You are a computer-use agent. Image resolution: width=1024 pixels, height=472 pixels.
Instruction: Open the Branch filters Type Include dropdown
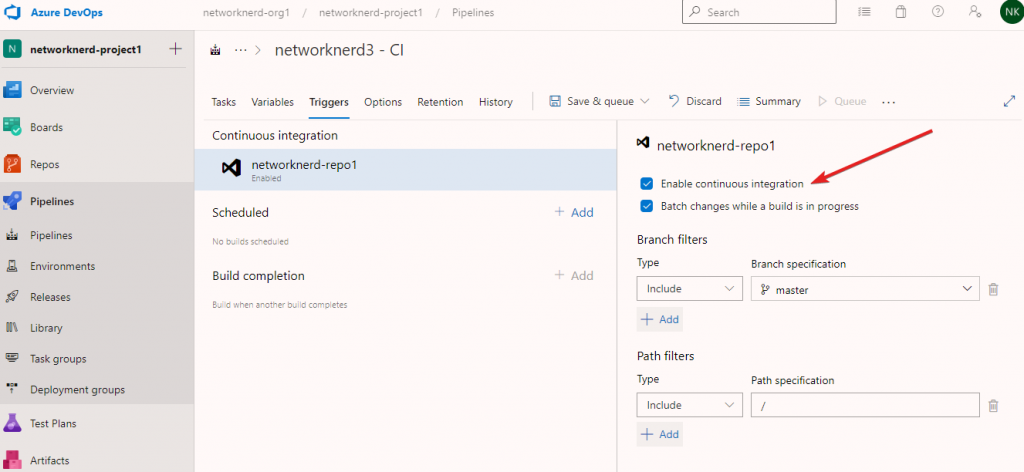(x=690, y=289)
